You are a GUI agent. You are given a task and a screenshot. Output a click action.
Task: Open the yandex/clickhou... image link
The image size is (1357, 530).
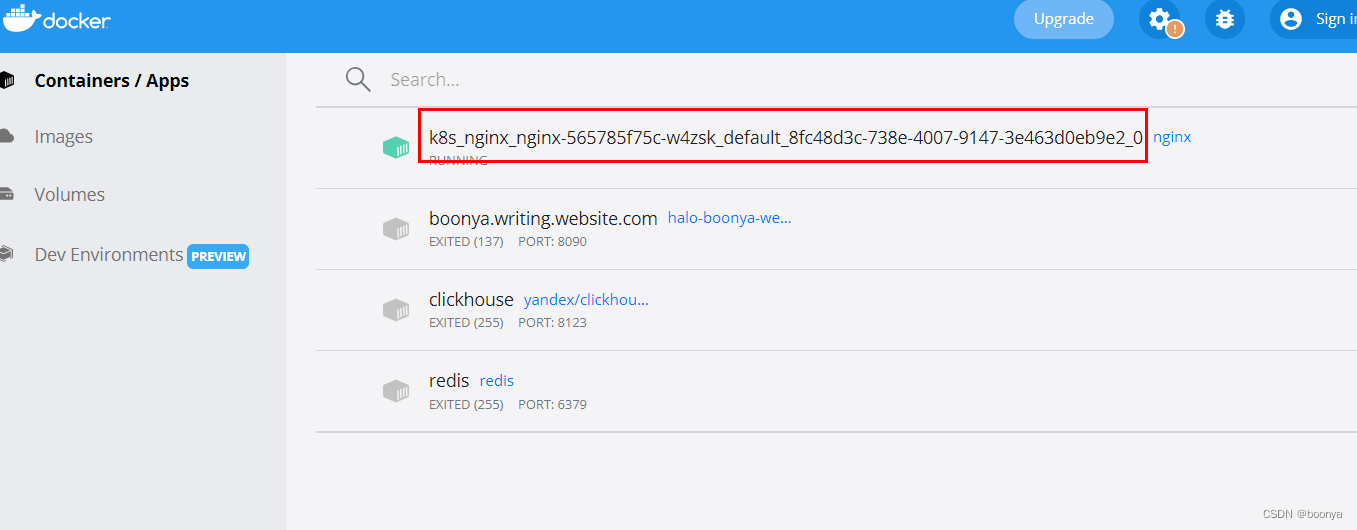tap(586, 300)
